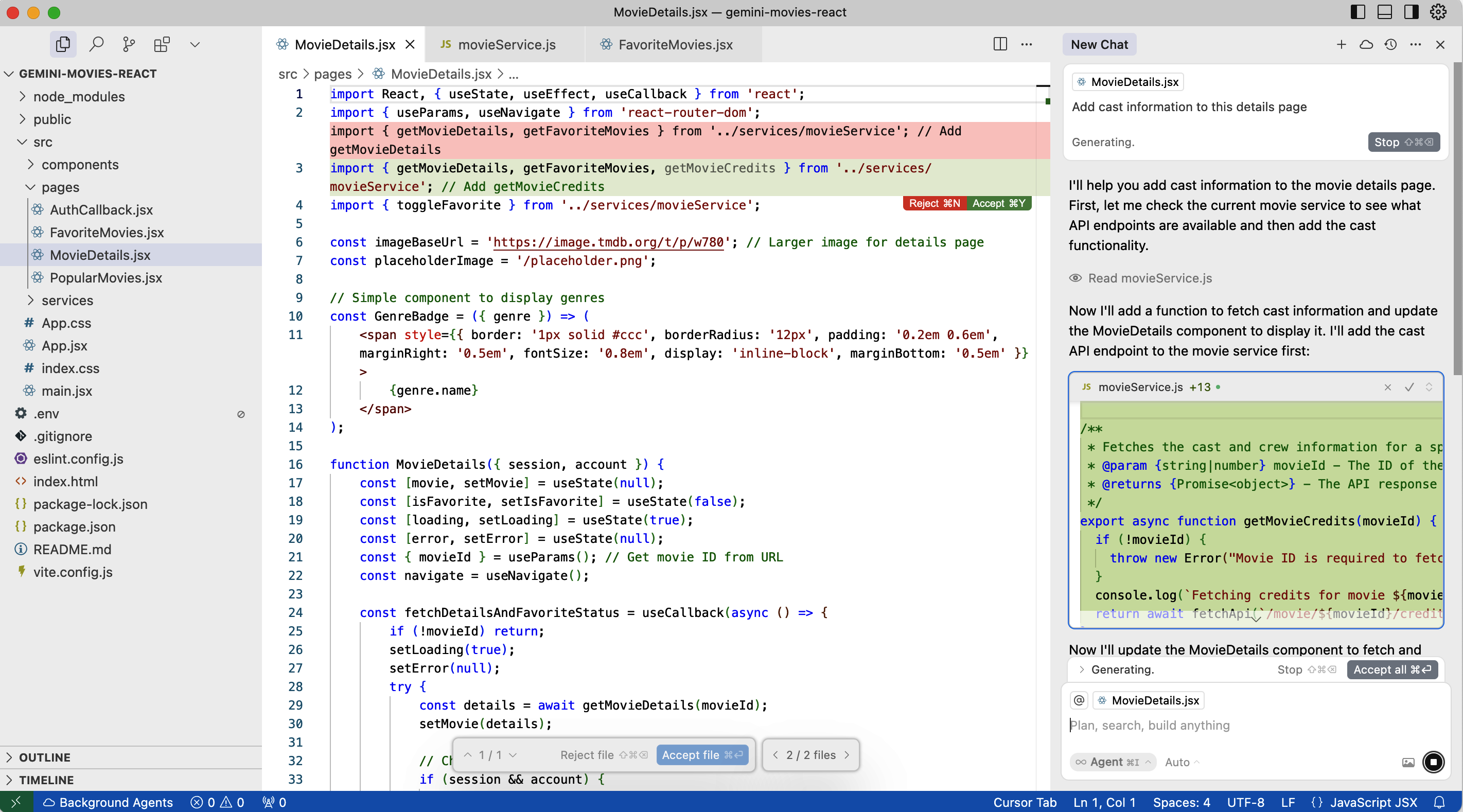
Task: Toggle the secondary sidebar visibility
Action: [x=1411, y=12]
